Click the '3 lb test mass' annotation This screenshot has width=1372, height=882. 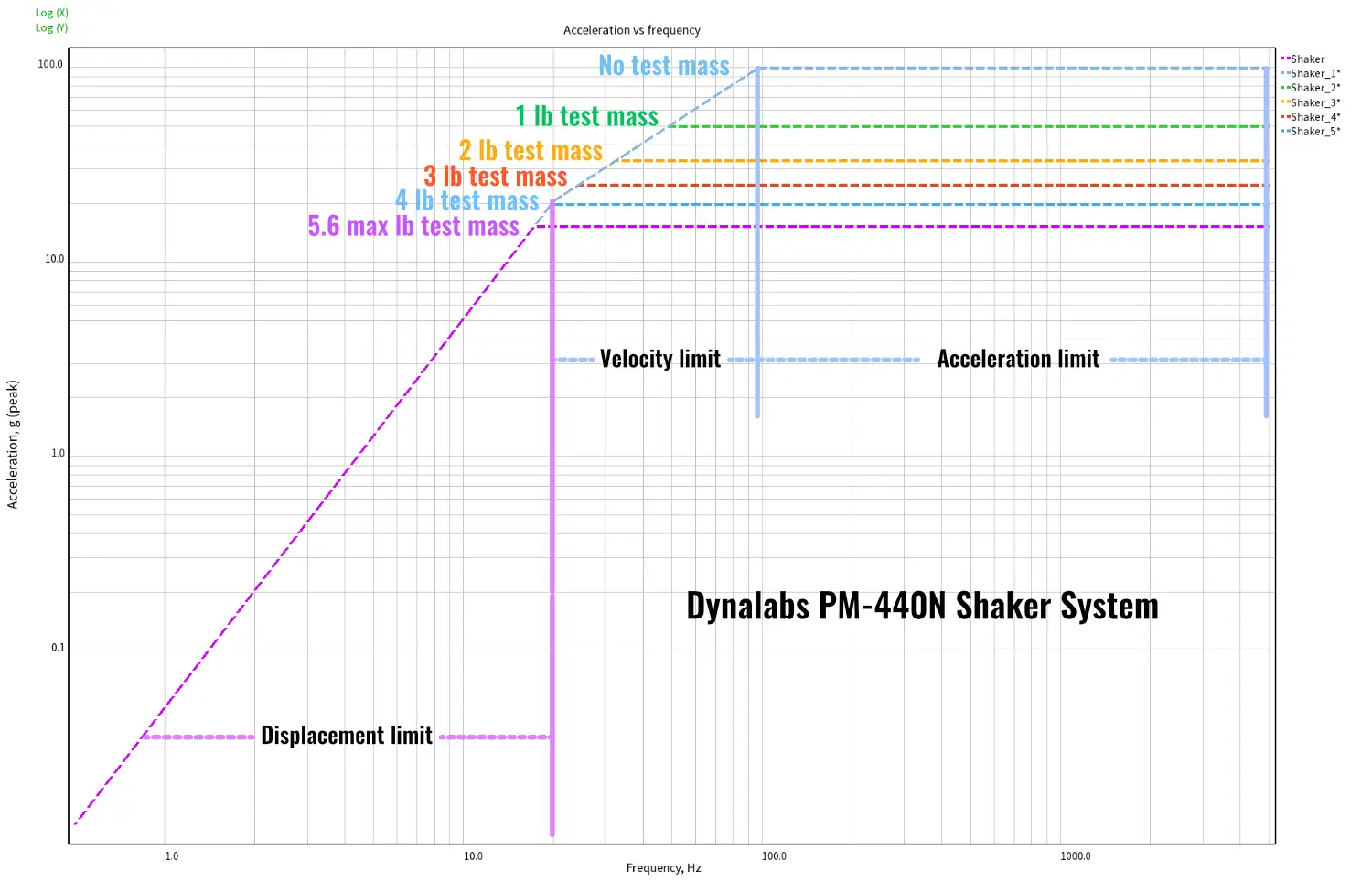coord(495,176)
